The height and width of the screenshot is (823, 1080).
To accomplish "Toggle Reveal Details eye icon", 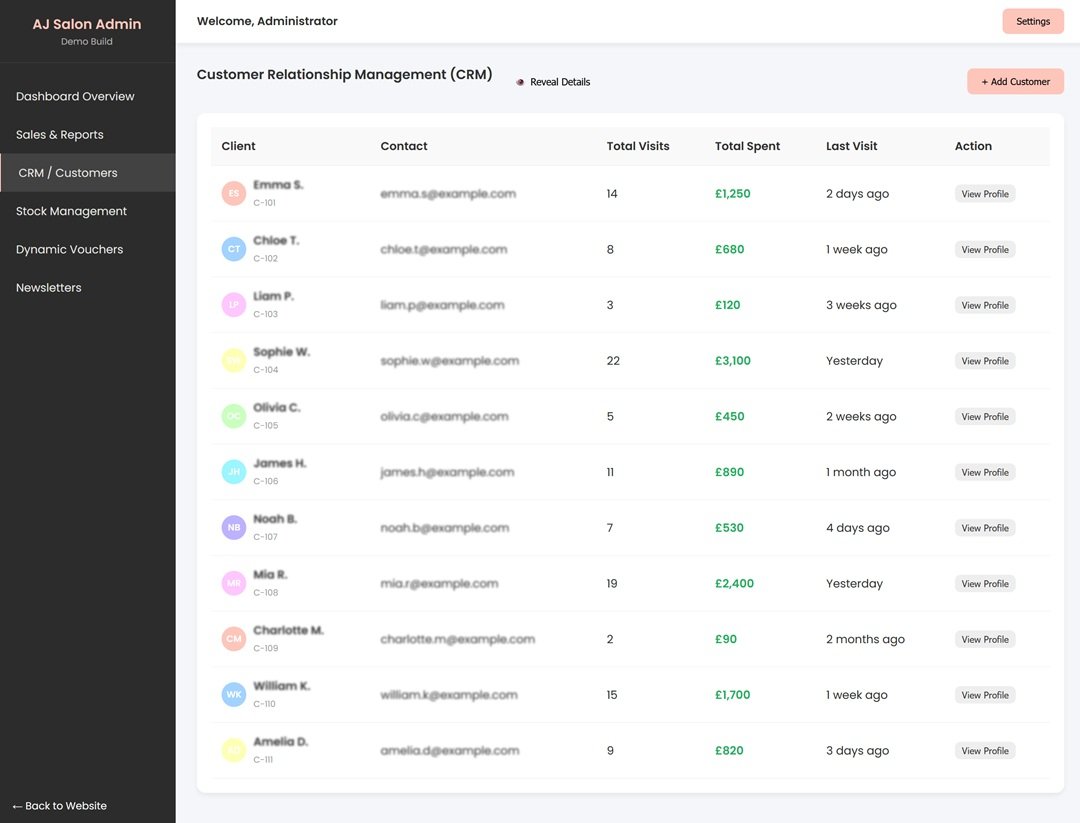I will [x=520, y=82].
